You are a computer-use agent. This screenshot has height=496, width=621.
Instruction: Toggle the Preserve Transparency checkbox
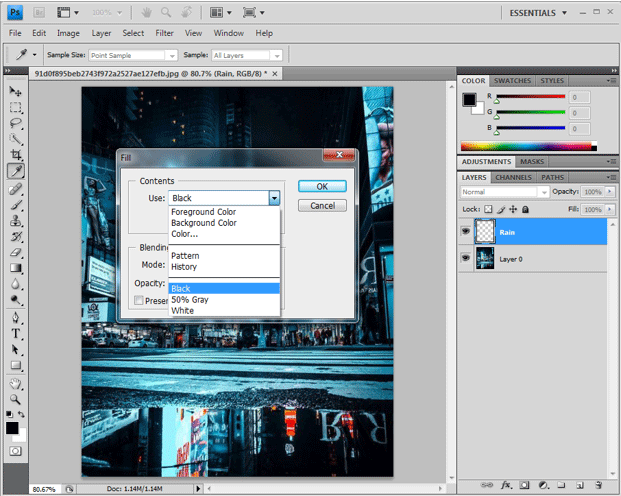(x=138, y=299)
